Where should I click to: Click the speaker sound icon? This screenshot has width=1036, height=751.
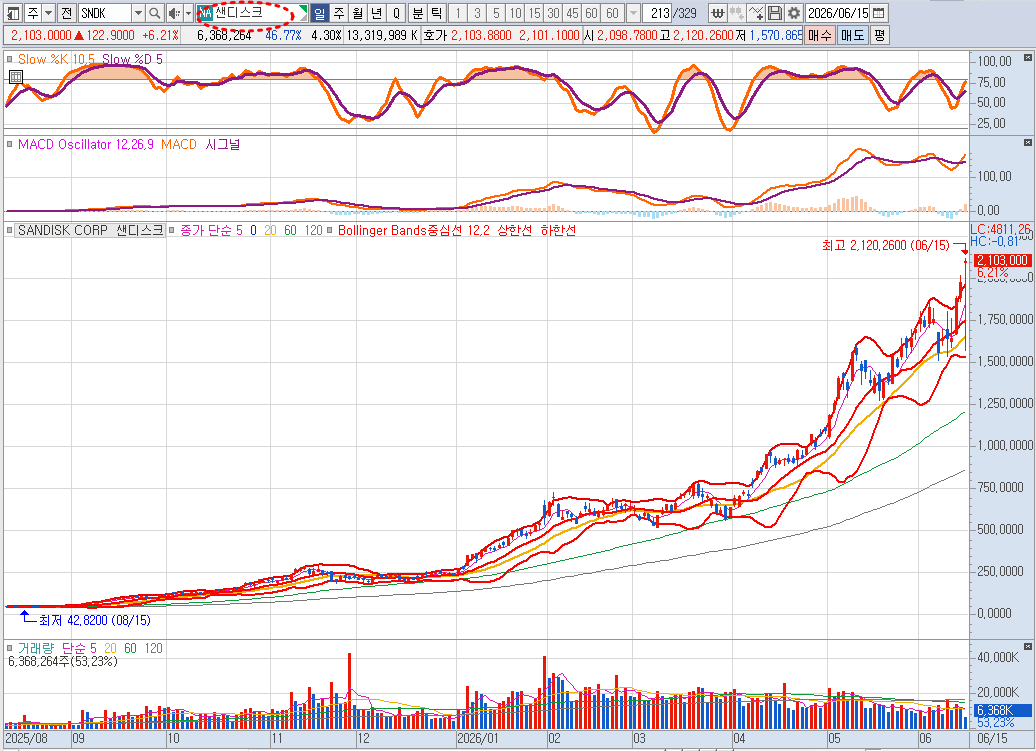pos(174,13)
